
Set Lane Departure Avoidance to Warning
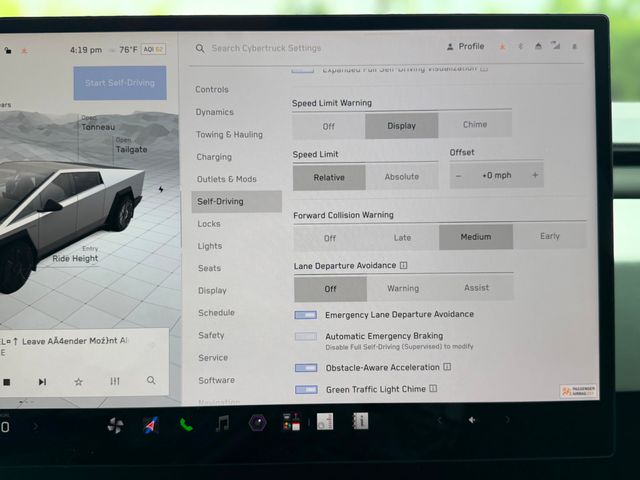click(403, 288)
